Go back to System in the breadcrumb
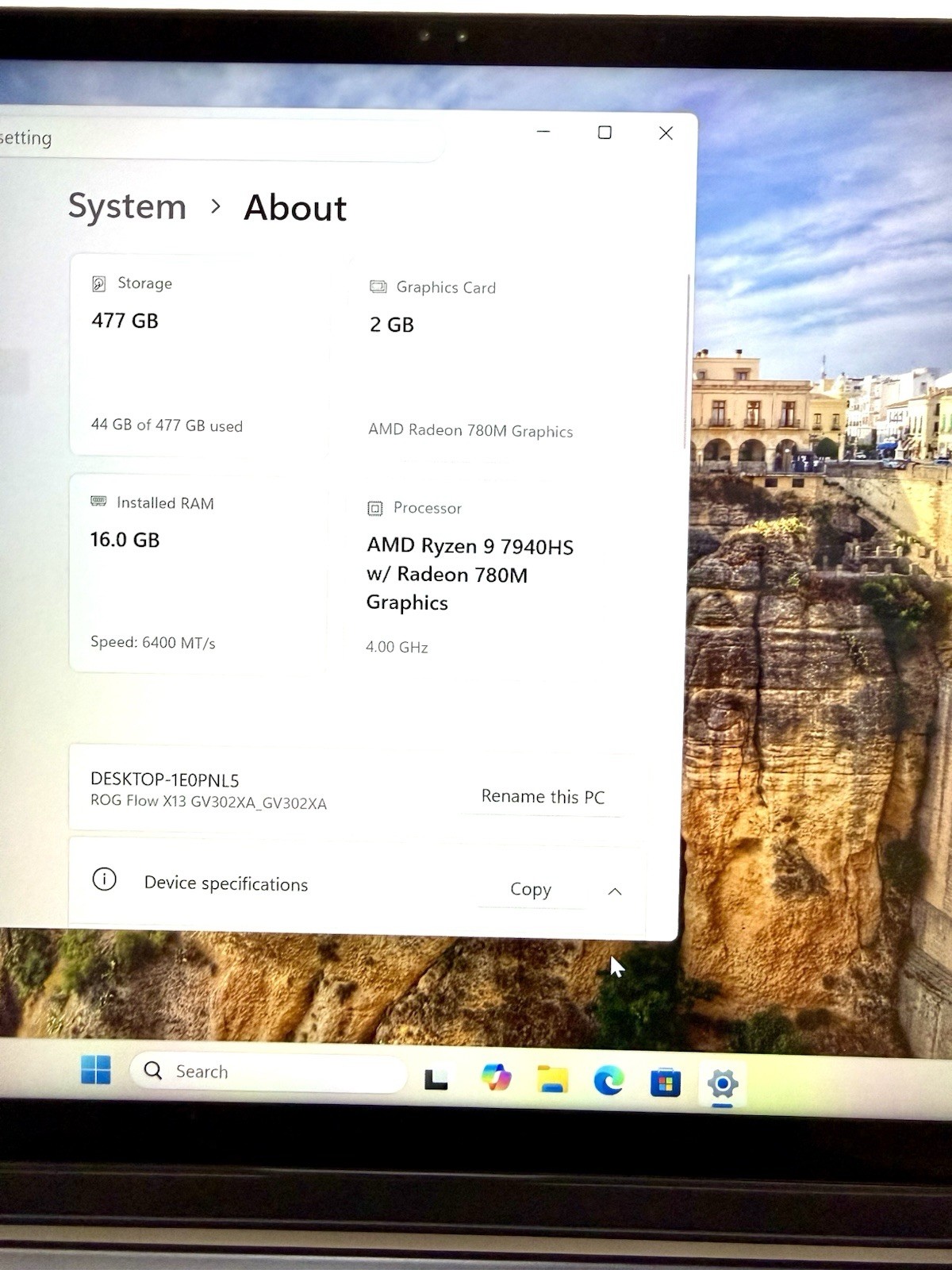The height and width of the screenshot is (1270, 952). click(x=127, y=206)
